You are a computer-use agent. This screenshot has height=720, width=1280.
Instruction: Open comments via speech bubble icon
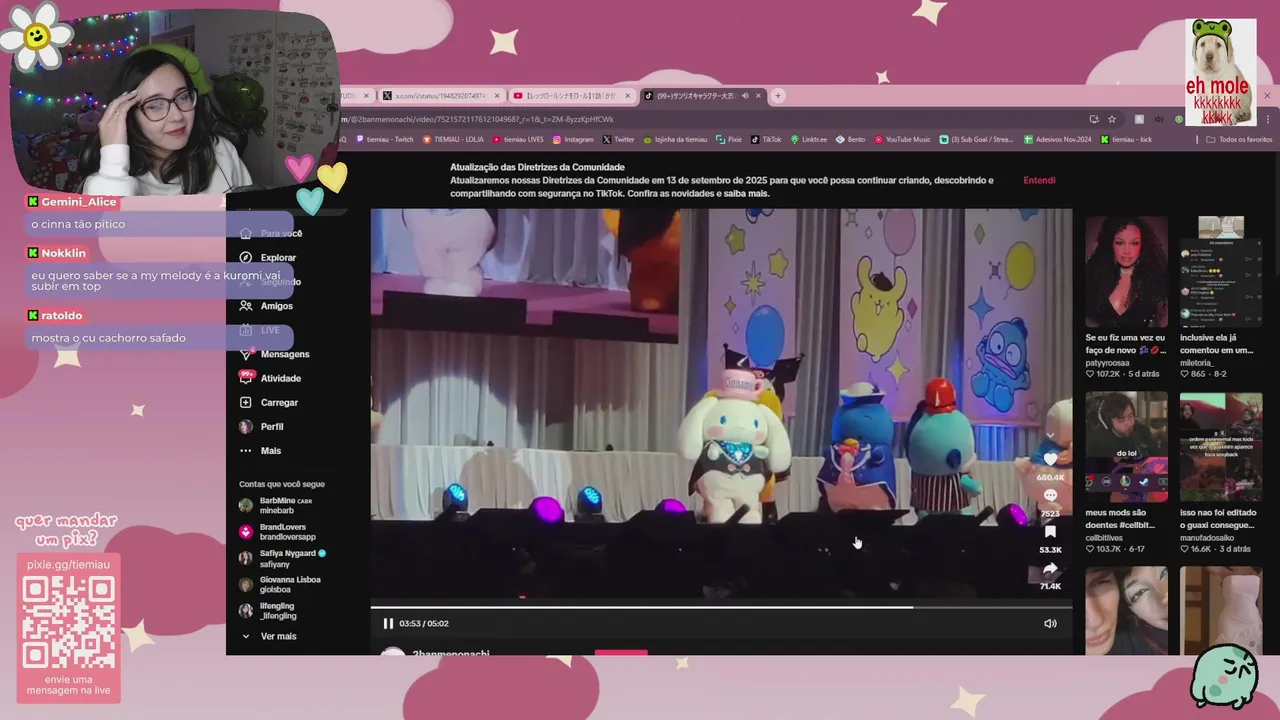(1050, 496)
